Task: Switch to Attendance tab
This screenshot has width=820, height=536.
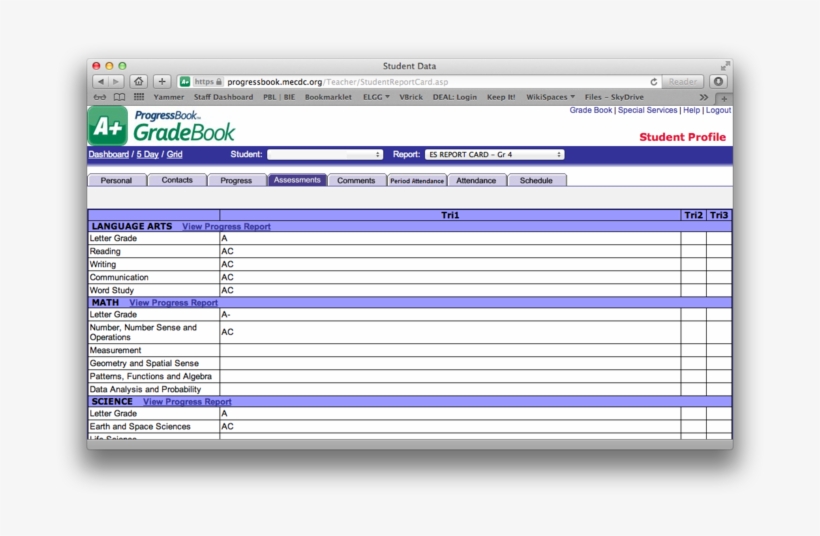Action: click(476, 180)
